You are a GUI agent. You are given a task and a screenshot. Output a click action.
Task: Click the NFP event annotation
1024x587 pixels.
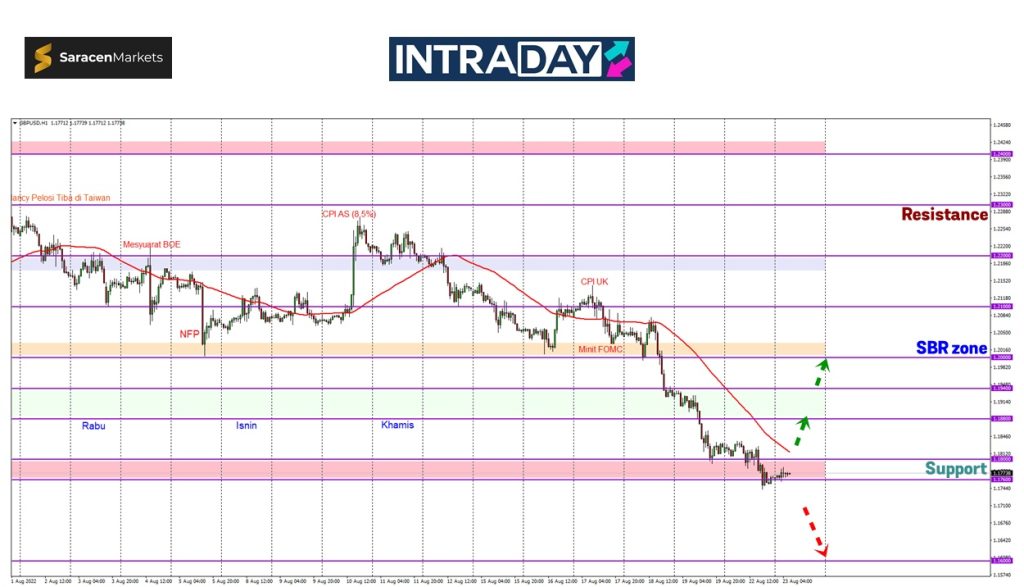[x=189, y=334]
